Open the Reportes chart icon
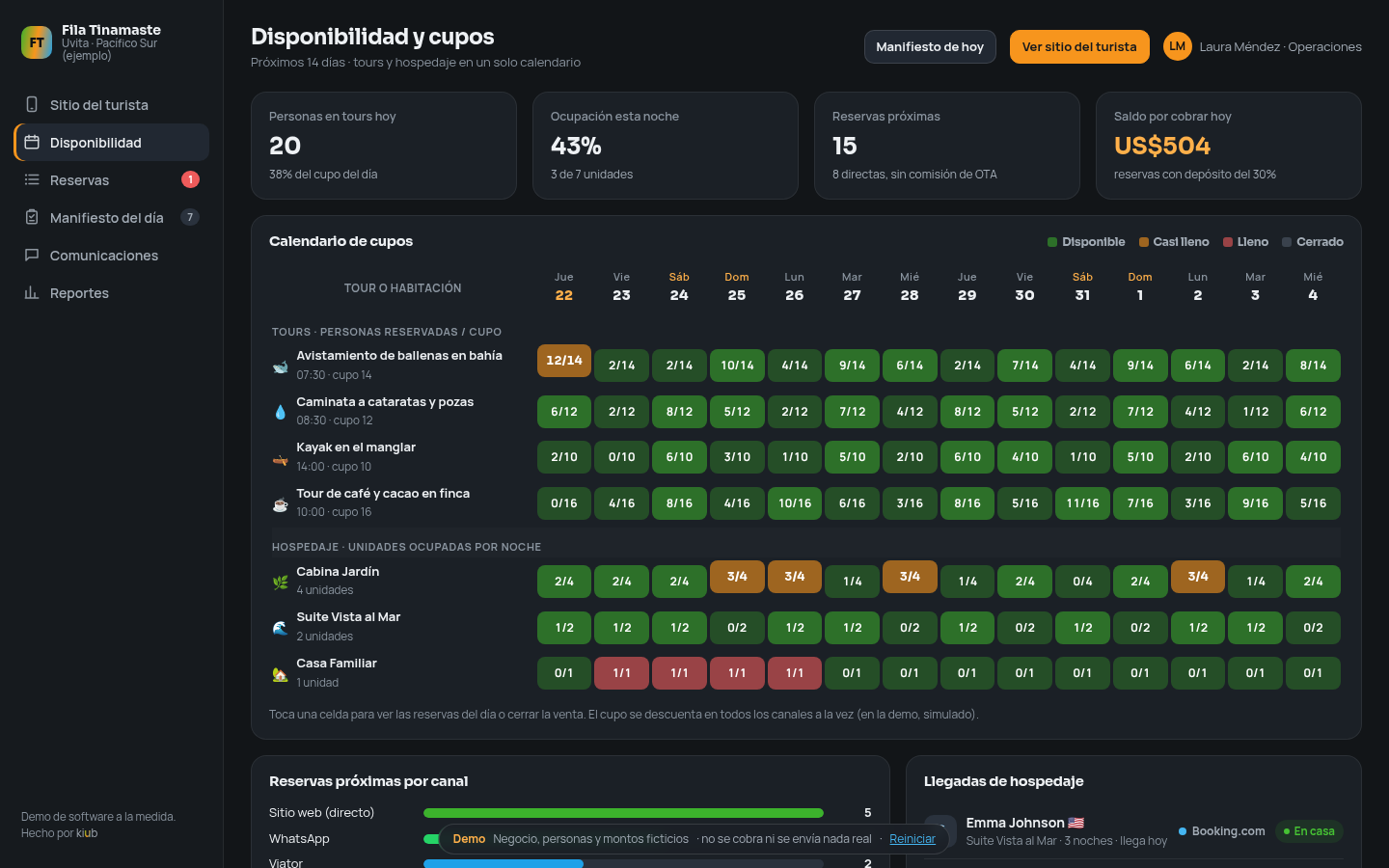The height and width of the screenshot is (868, 1389). tap(32, 292)
